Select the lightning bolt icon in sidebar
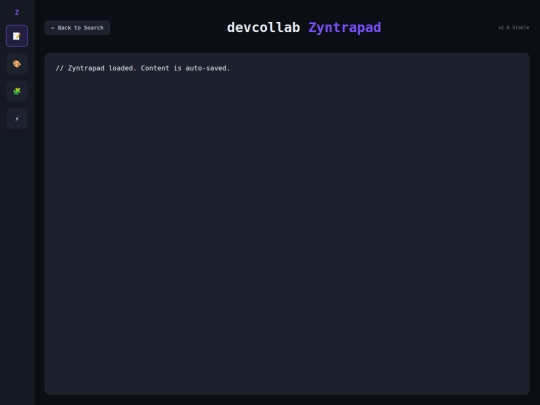This screenshot has width=540, height=405. tap(17, 119)
